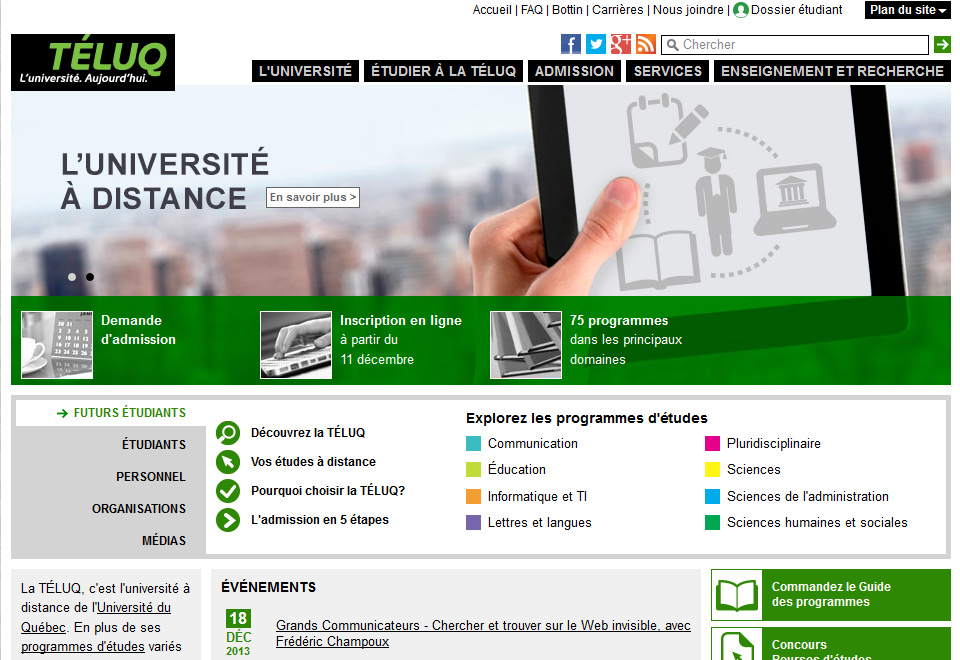Click the magnifier icon inside search box
Viewport: 960px width, 660px height.
tap(672, 45)
